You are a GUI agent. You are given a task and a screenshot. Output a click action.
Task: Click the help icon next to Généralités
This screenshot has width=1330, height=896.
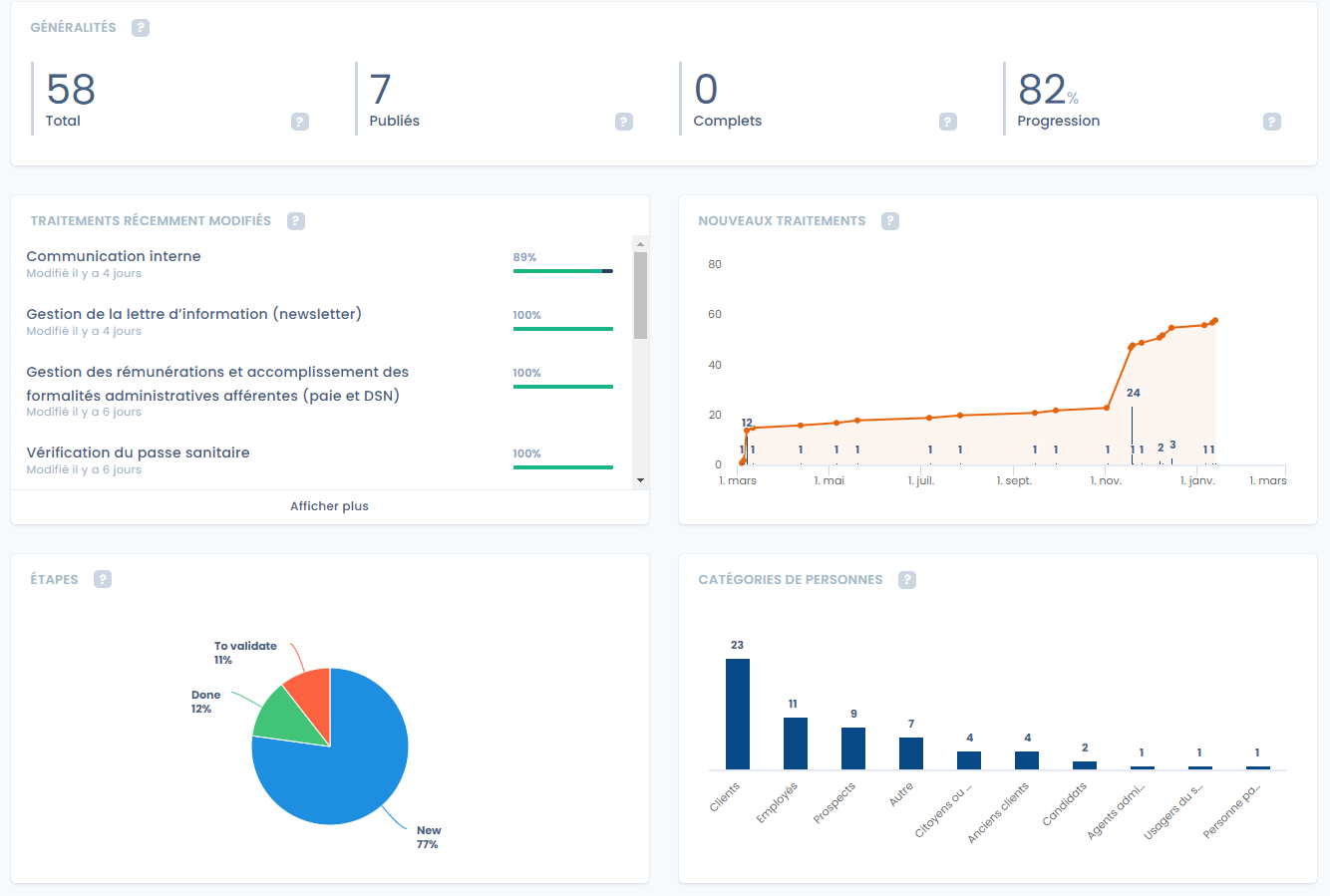coord(141,28)
